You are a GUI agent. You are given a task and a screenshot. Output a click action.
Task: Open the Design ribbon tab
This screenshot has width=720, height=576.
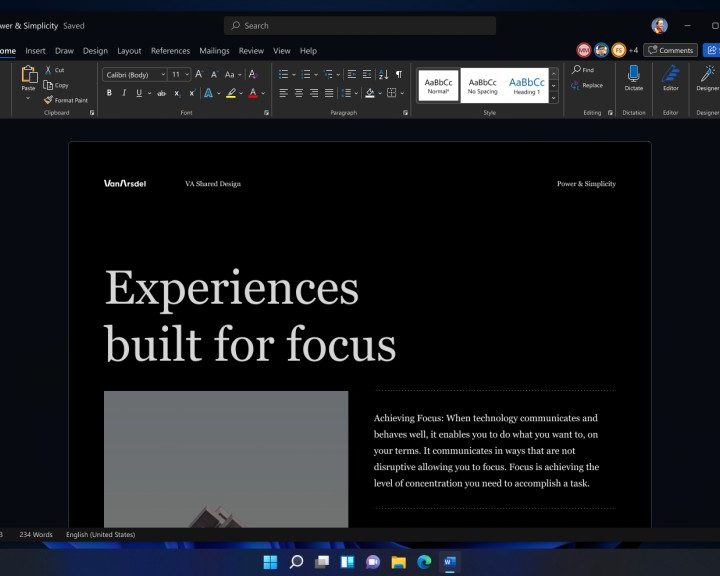click(95, 51)
